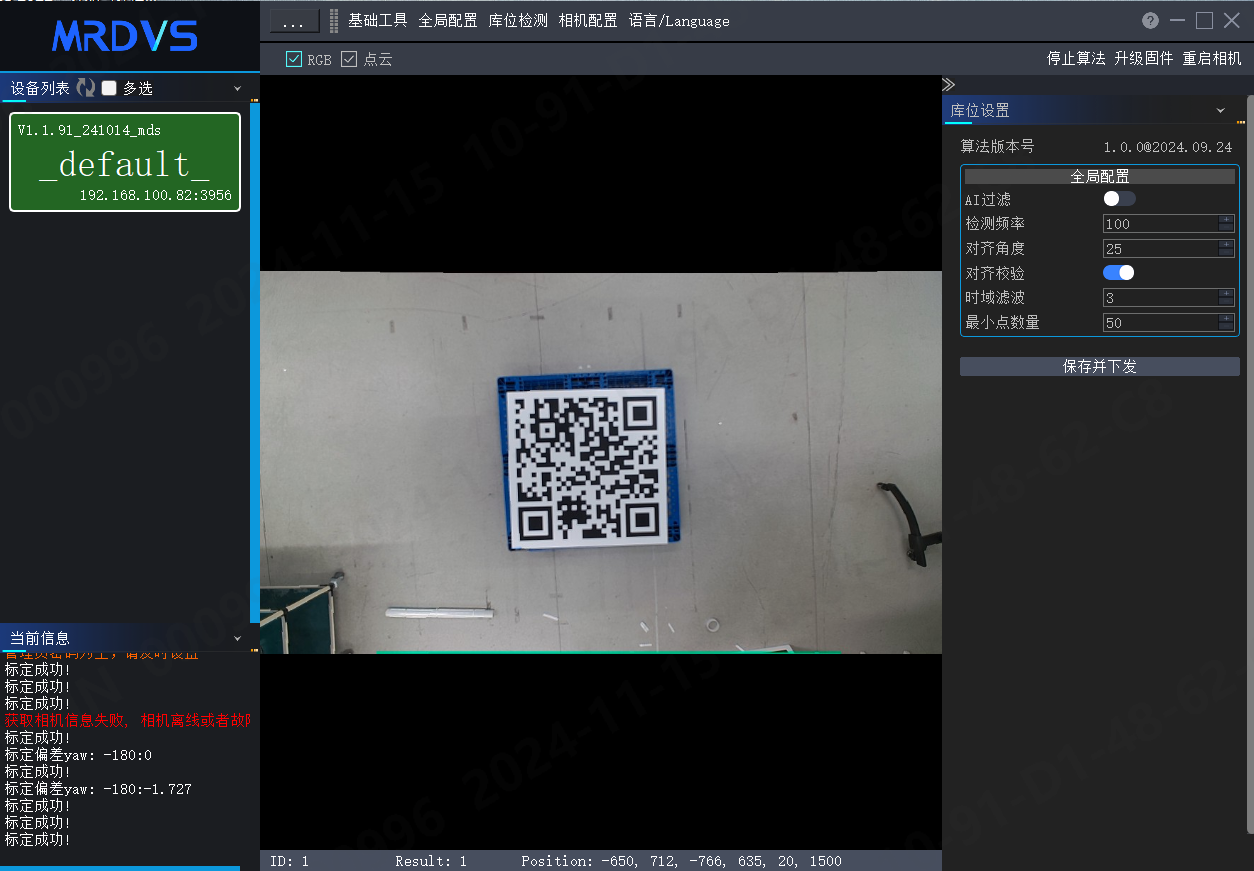
Task: Click the log line "标定偏差yaw: -180:-1.727"
Action: point(98,789)
